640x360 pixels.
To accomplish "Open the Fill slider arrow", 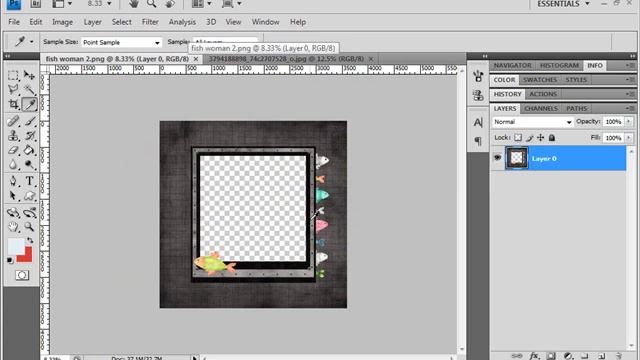I will (x=629, y=138).
